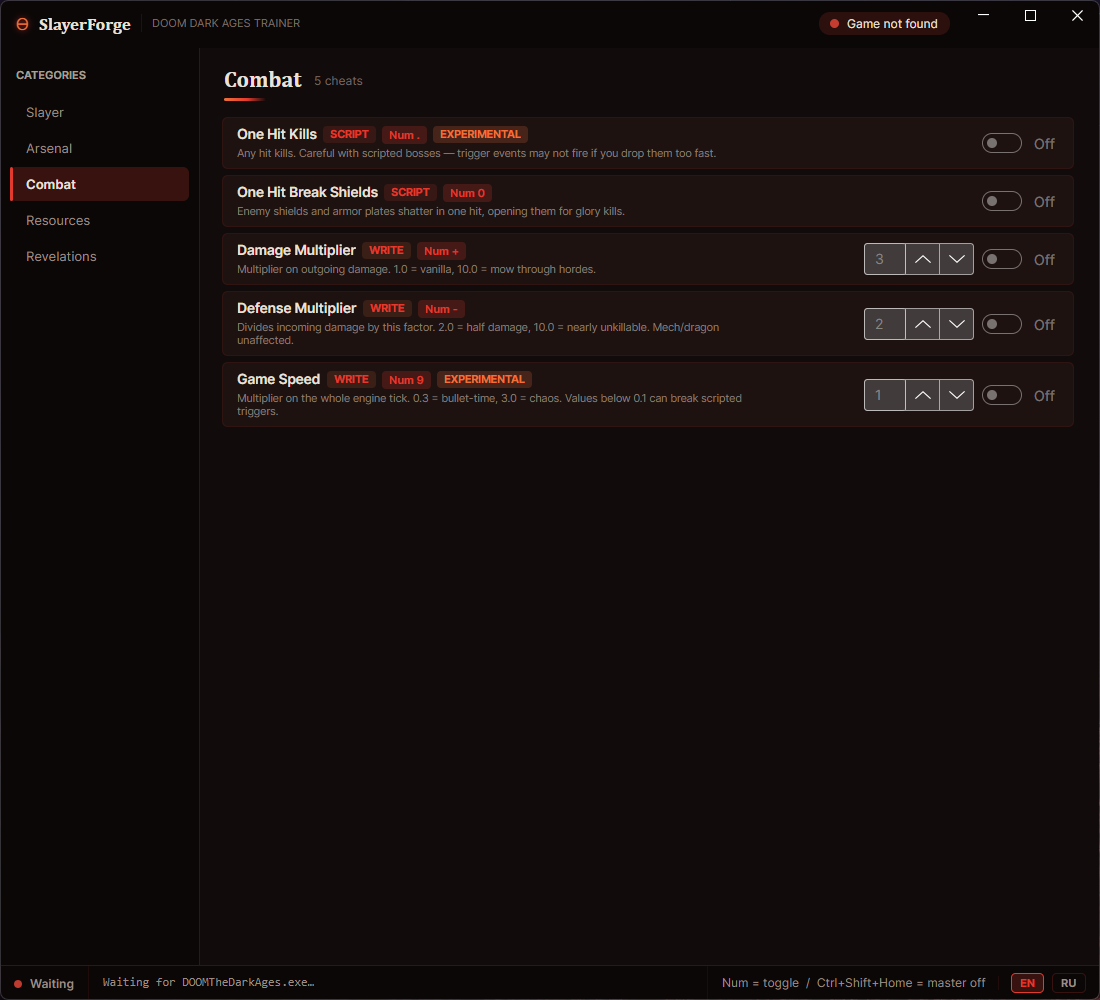Raise Game Speed with up arrow
The width and height of the screenshot is (1100, 1000).
(x=922, y=395)
